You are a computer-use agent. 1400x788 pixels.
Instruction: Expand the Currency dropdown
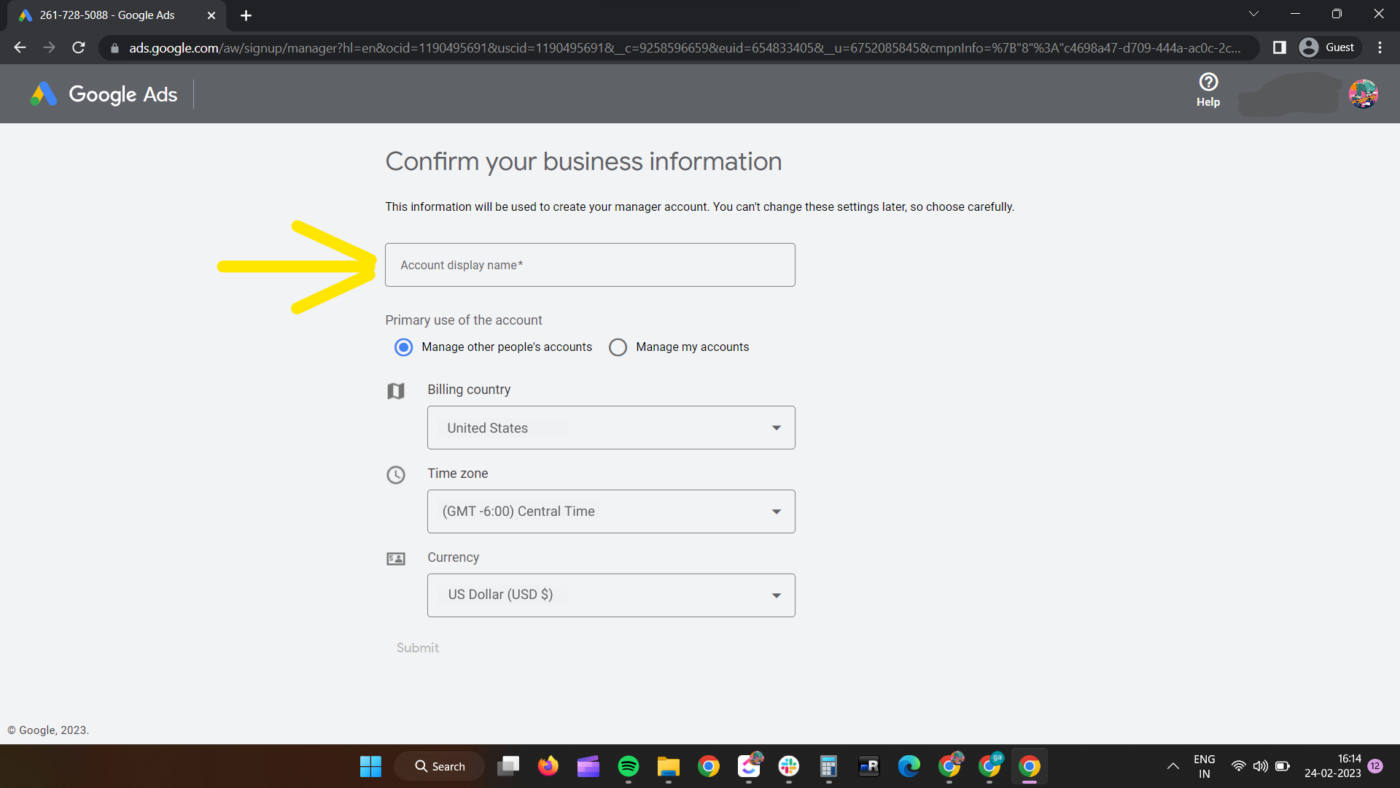(x=611, y=595)
